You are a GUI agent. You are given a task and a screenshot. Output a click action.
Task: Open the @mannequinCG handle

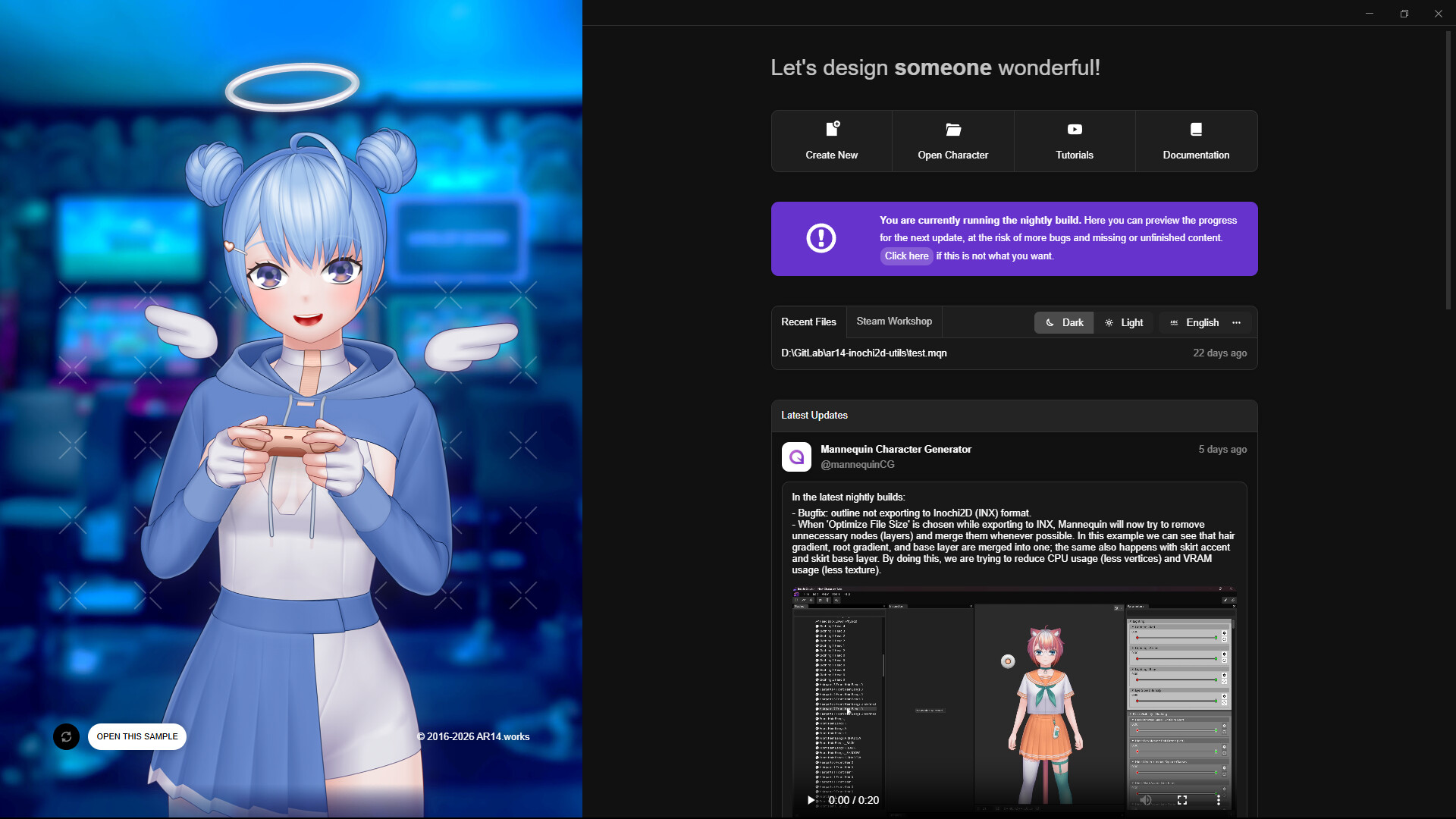[857, 465]
